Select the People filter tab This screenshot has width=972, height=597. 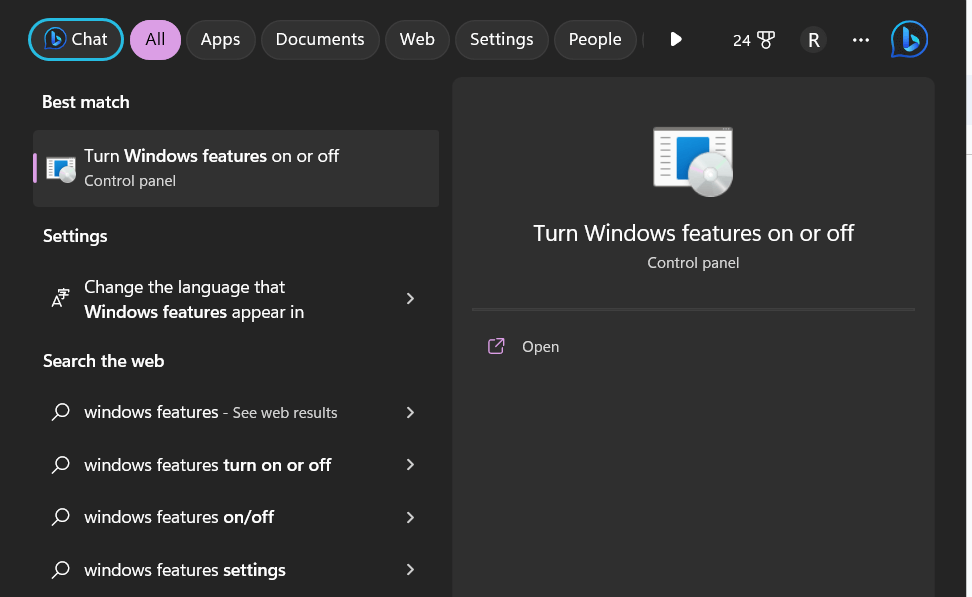click(595, 40)
